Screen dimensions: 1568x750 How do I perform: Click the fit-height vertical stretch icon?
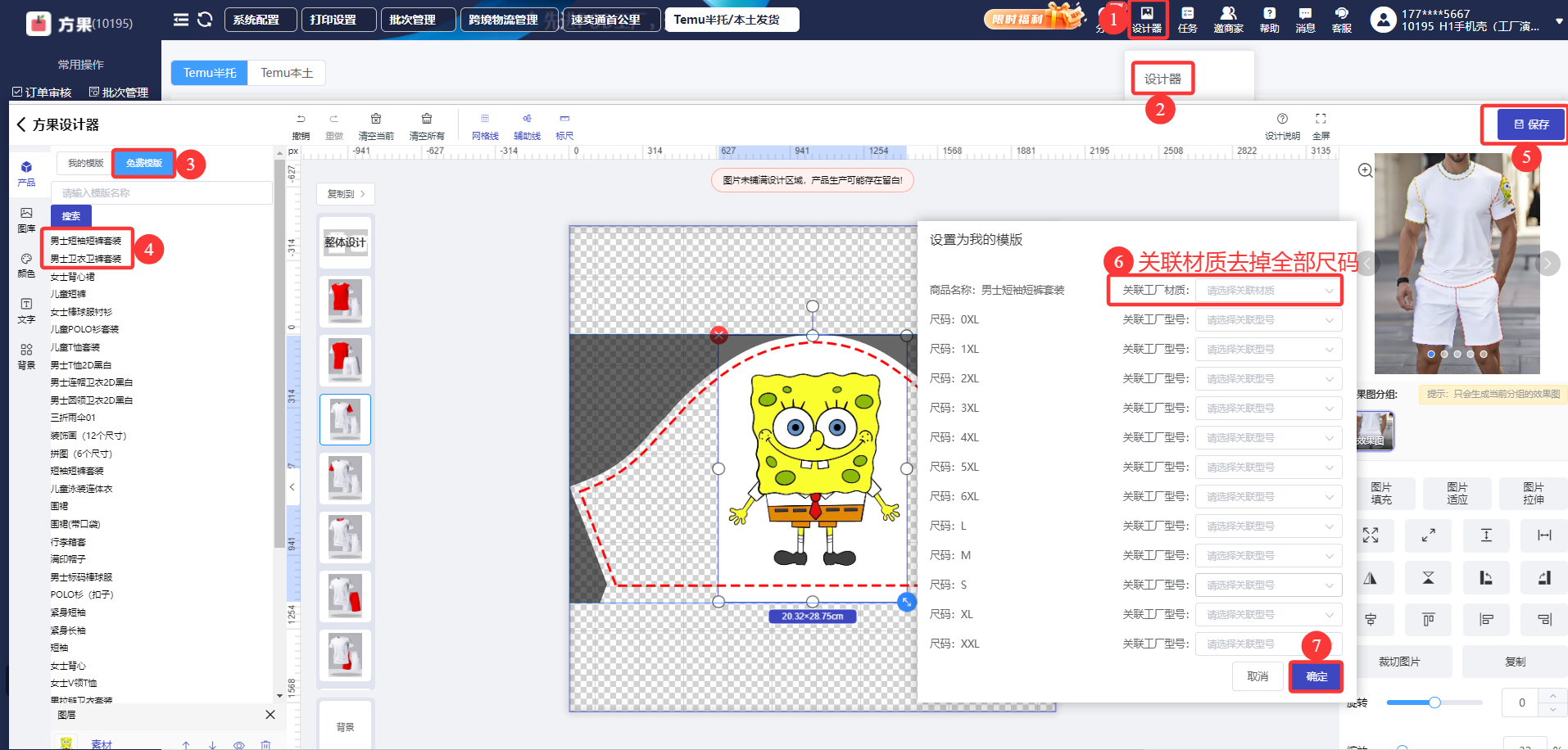tap(1486, 535)
